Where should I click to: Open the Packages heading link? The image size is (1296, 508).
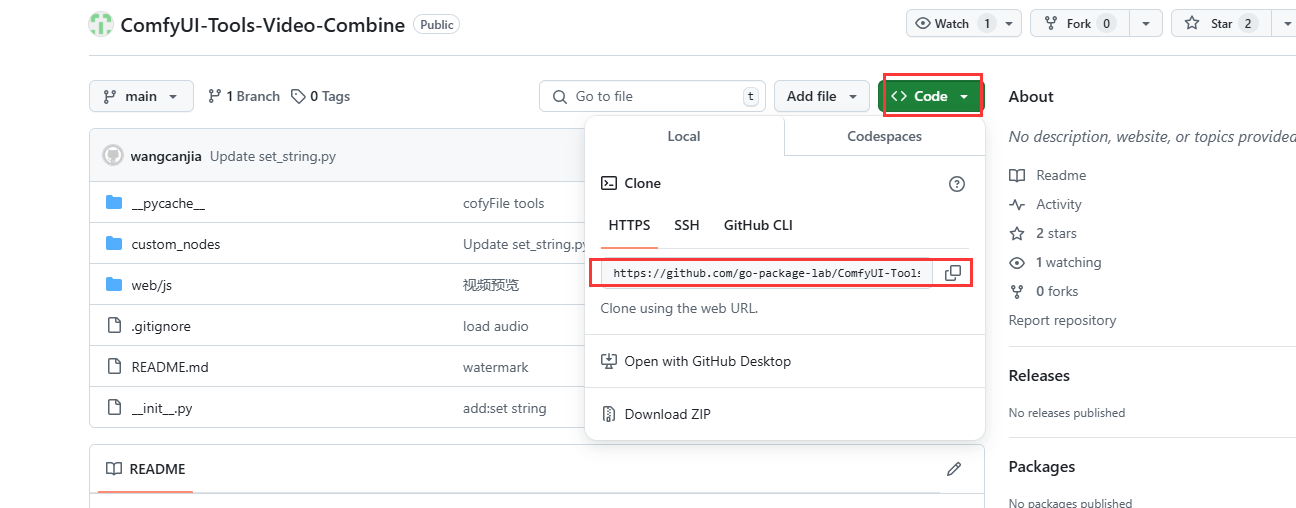(x=1042, y=466)
